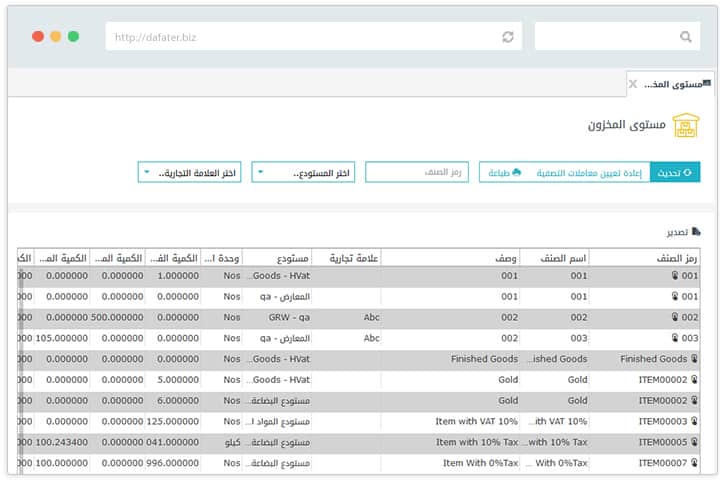Open the اختر المستودع warehouse dropdown

tap(304, 173)
